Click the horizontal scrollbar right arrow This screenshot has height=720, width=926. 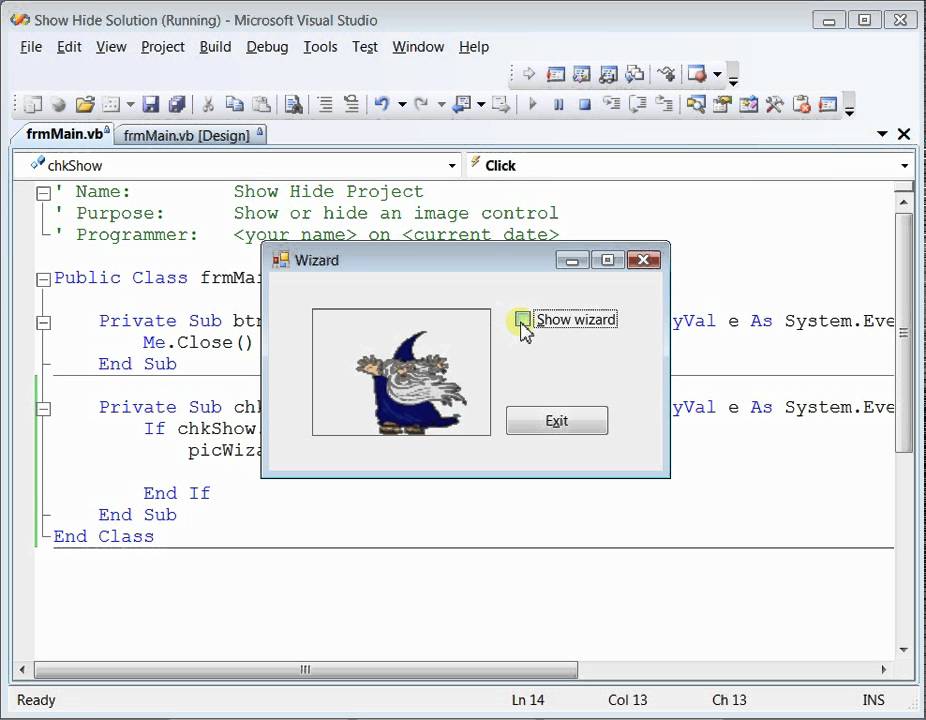point(883,670)
